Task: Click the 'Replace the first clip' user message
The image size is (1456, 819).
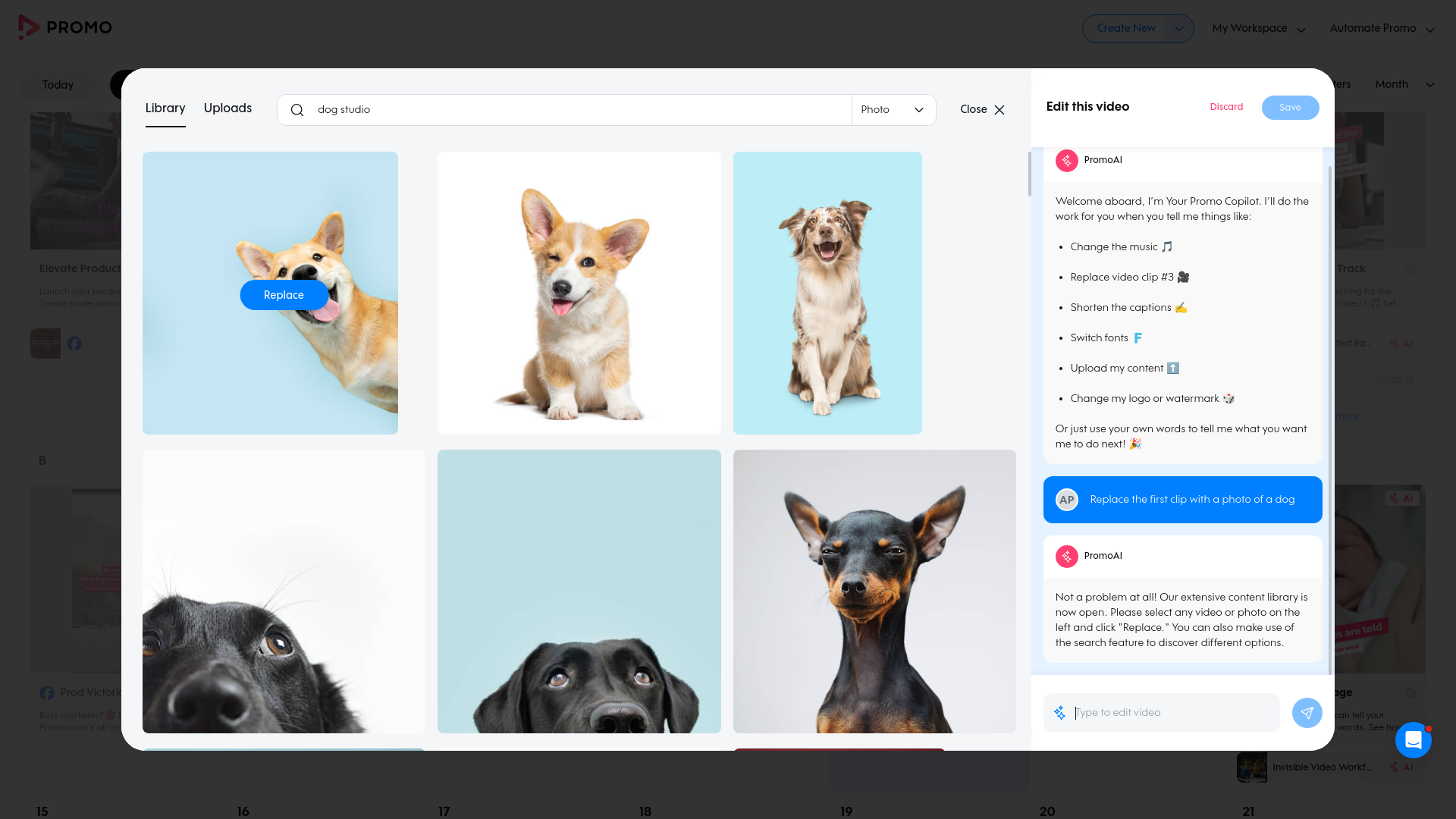Action: pos(1182,500)
